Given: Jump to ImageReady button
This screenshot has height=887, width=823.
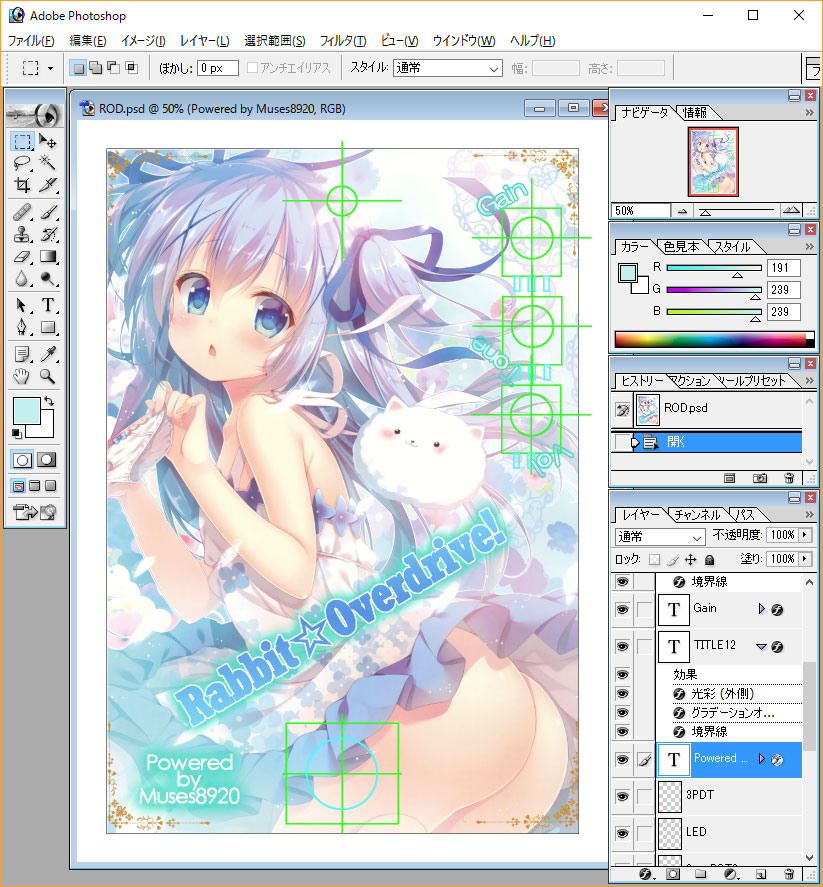Looking at the screenshot, I should (35, 513).
